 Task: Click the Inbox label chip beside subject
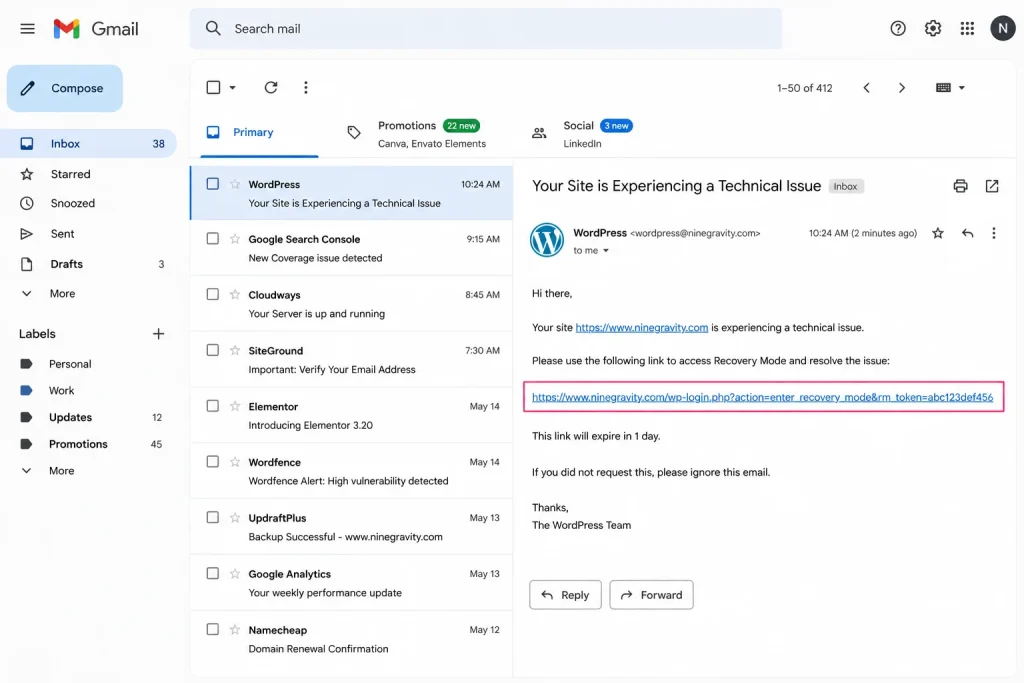(x=846, y=187)
